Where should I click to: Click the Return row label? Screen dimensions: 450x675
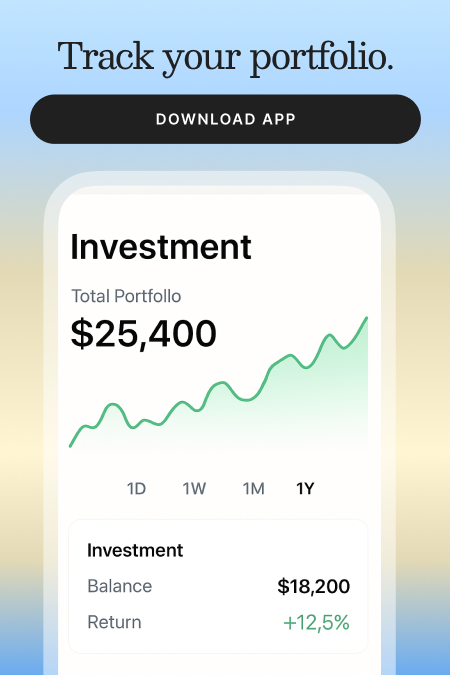tap(115, 622)
